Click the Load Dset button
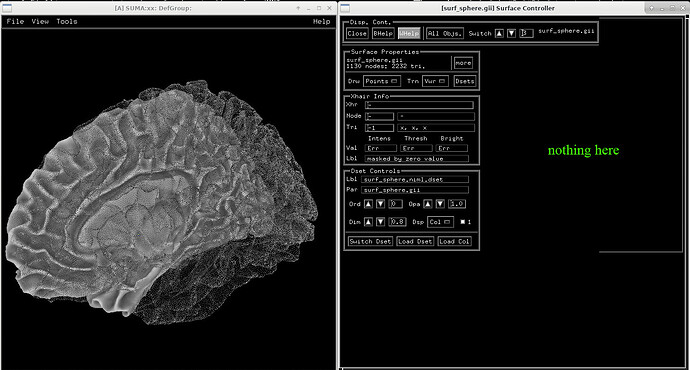 click(x=415, y=241)
